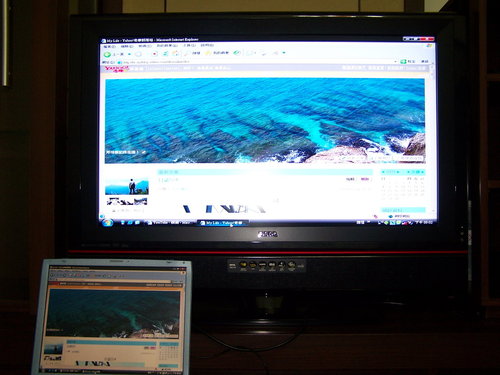Image resolution: width=500 pixels, height=375 pixels.
Task: Open the Edit (編輯) menu in Internet Explorer
Action: click(127, 46)
